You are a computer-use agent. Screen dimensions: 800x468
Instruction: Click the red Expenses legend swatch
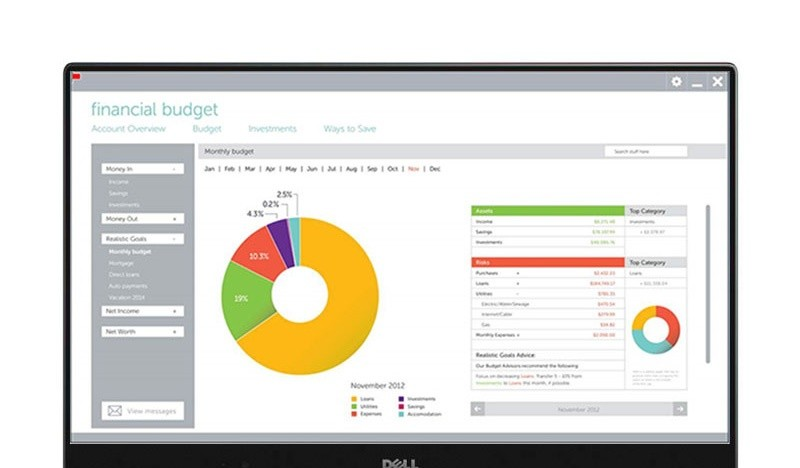click(x=354, y=414)
